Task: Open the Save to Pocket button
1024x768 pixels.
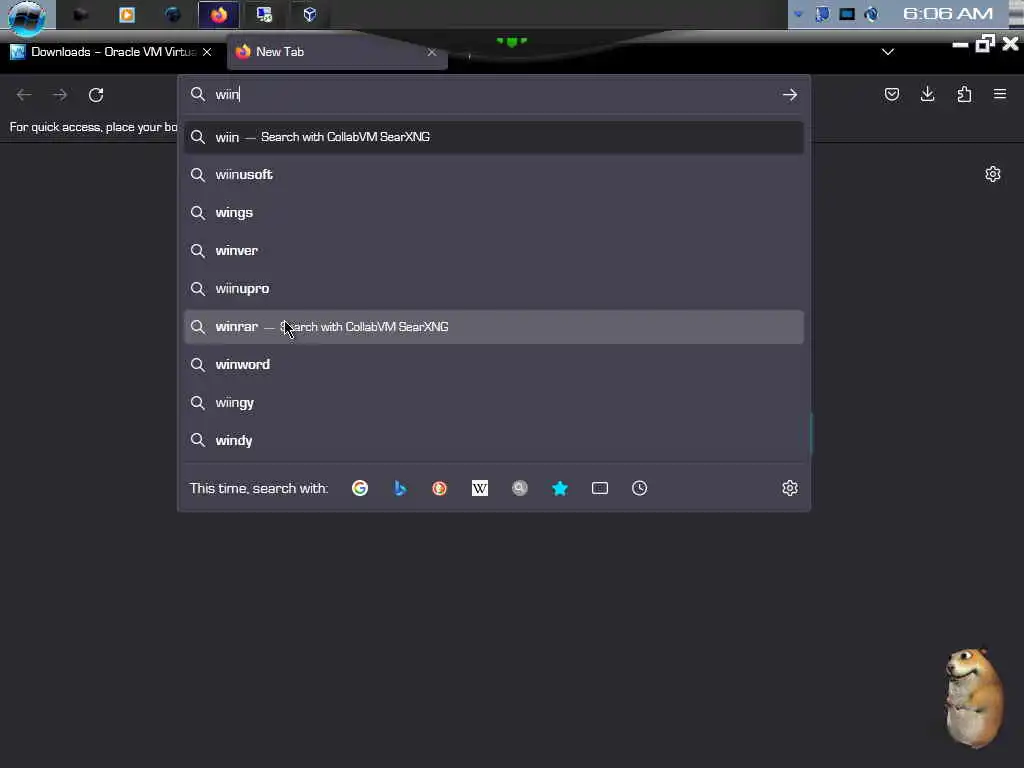Action: (891, 95)
